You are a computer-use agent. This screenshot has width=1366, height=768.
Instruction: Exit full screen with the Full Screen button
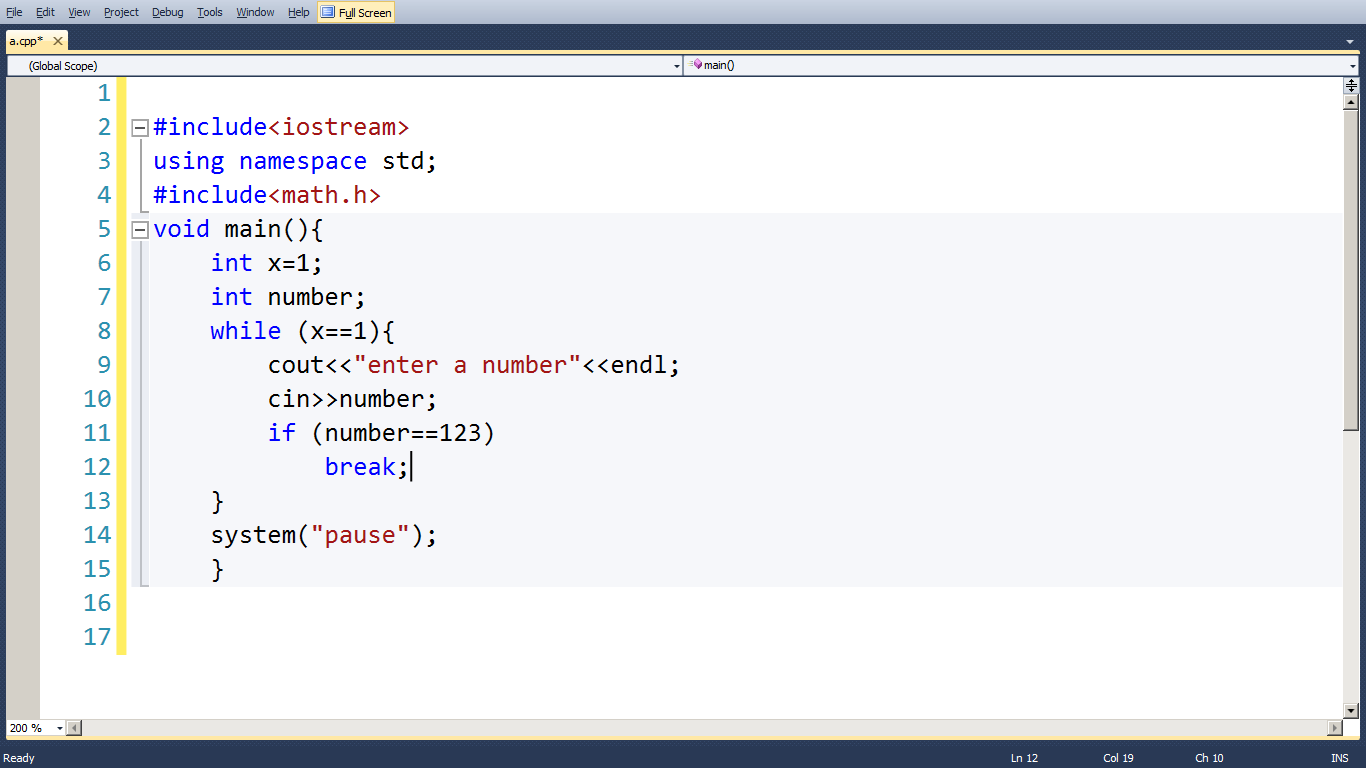(356, 12)
